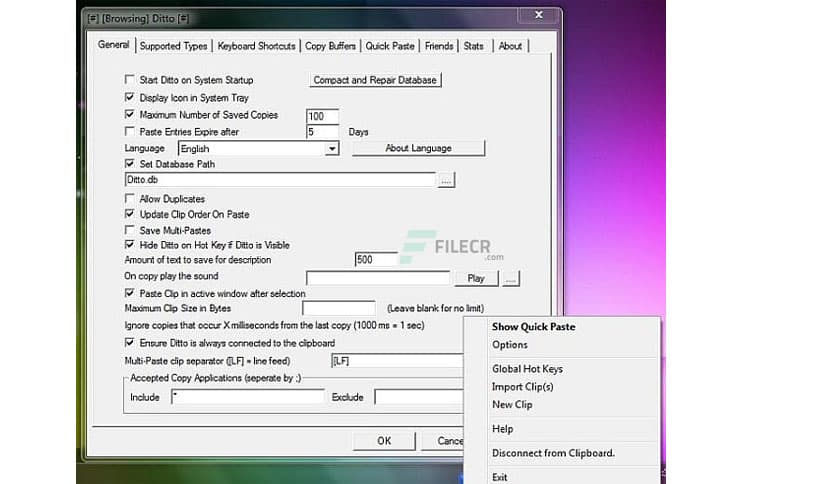
Task: Open the Language dropdown
Action: click(332, 149)
